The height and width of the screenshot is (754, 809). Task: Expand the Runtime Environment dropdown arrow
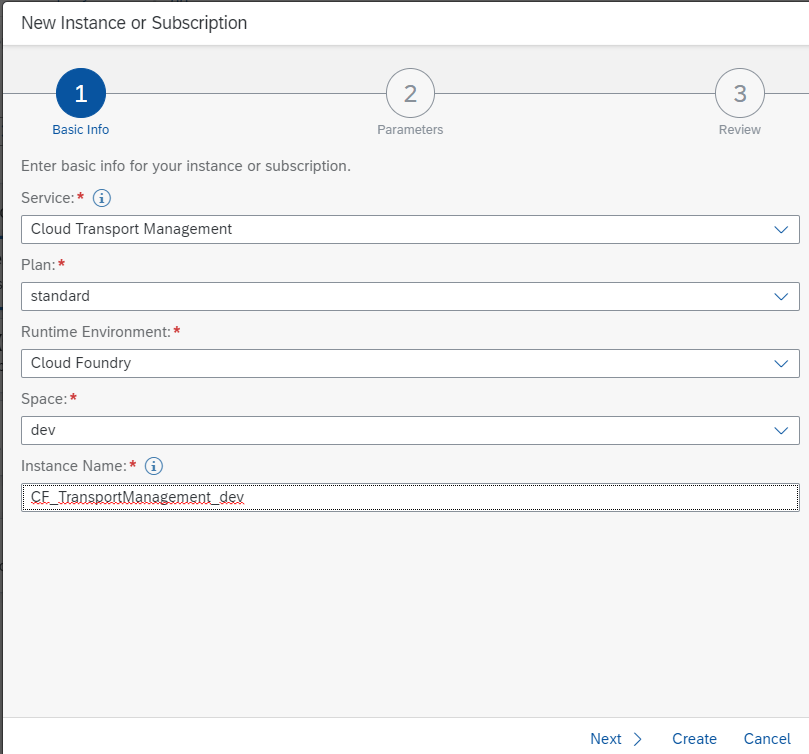tap(781, 363)
